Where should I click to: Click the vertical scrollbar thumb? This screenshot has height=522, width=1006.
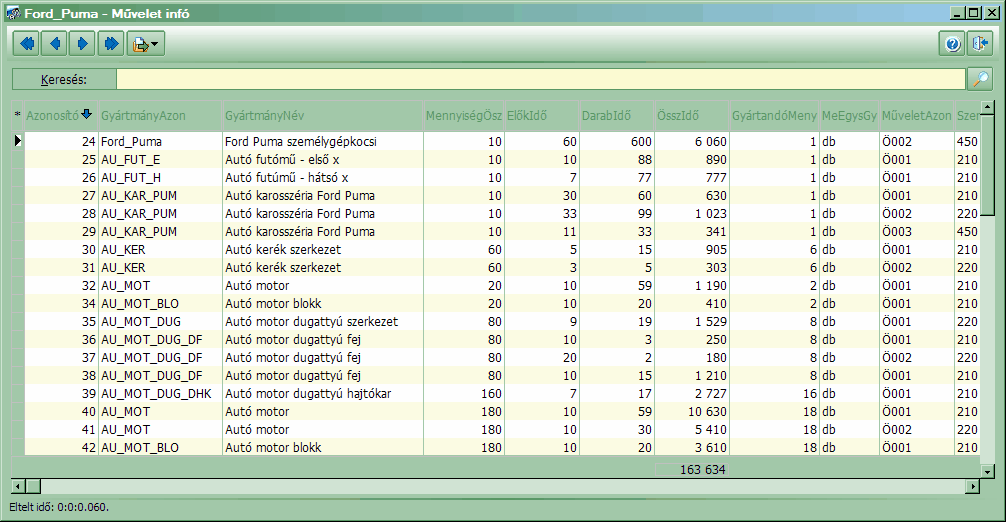coord(988,165)
